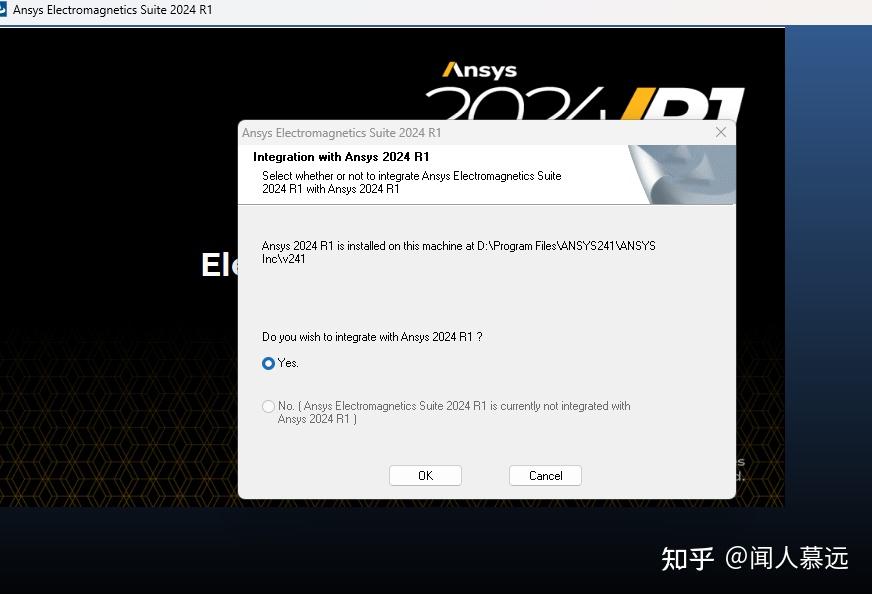Confirm integration by clicking OK
The width and height of the screenshot is (872, 594).
click(425, 475)
